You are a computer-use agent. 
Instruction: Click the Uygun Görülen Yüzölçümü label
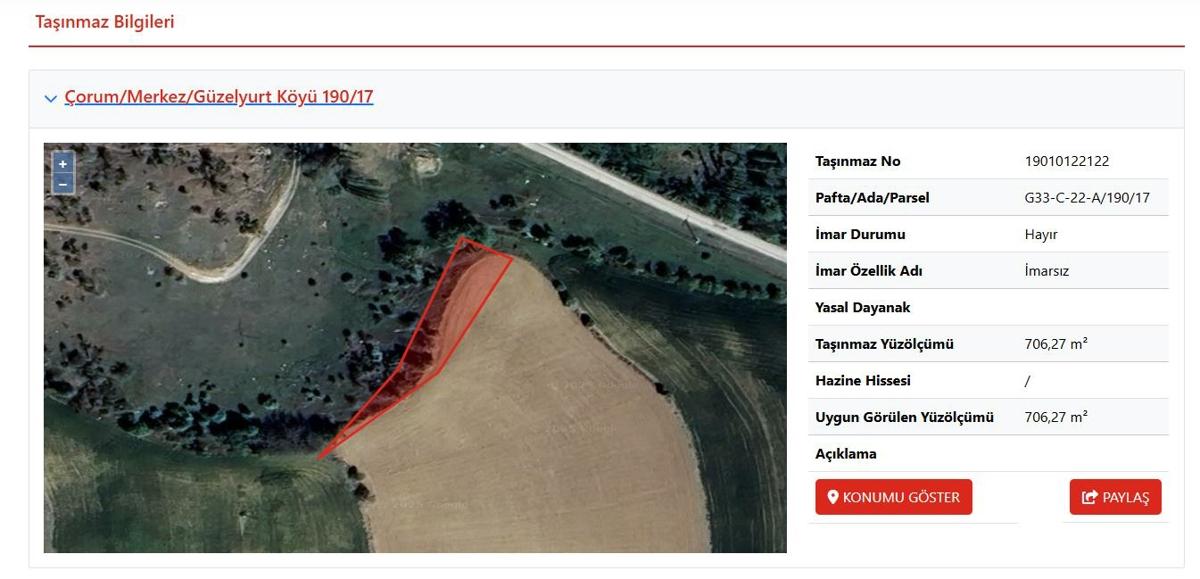click(x=904, y=417)
